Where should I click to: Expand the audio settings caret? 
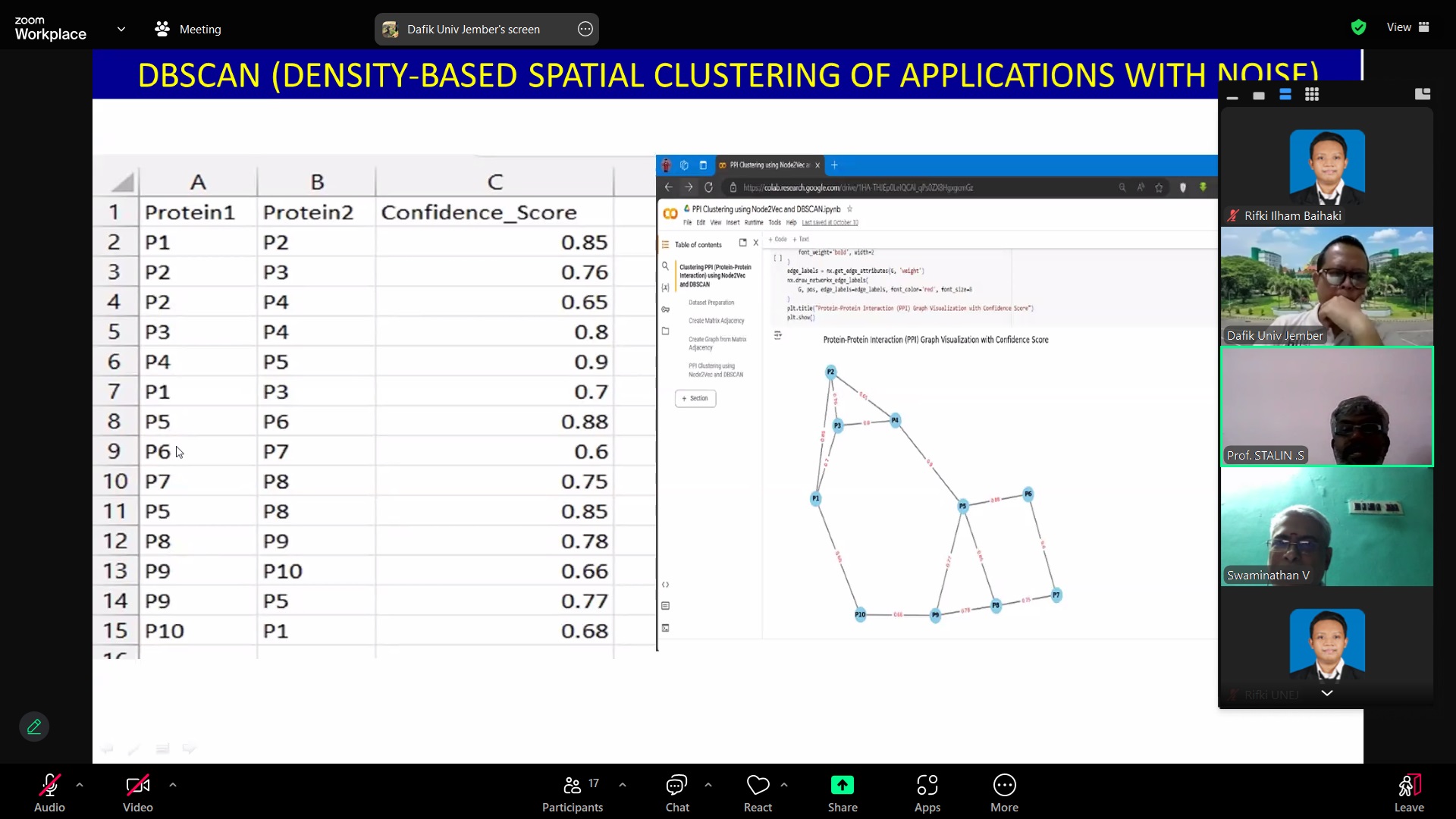tap(80, 785)
